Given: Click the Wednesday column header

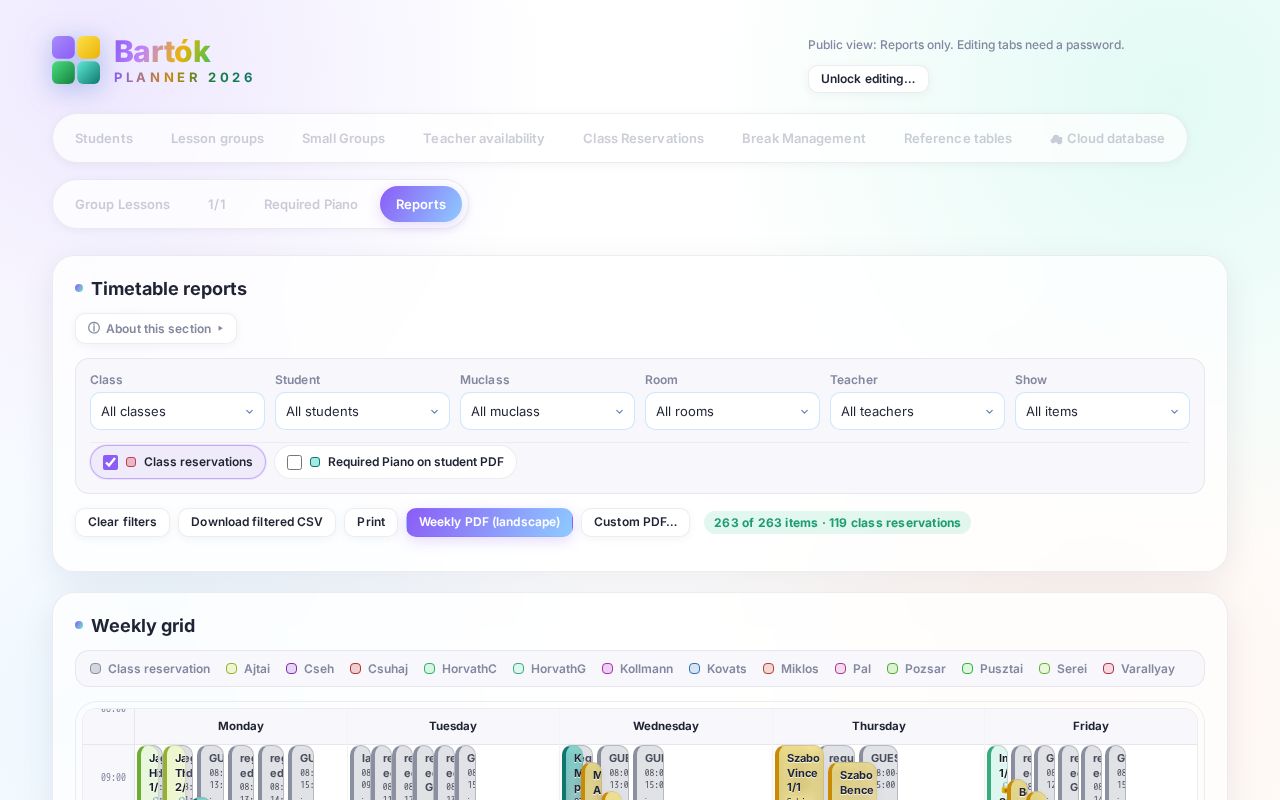Looking at the screenshot, I should click(x=666, y=726).
